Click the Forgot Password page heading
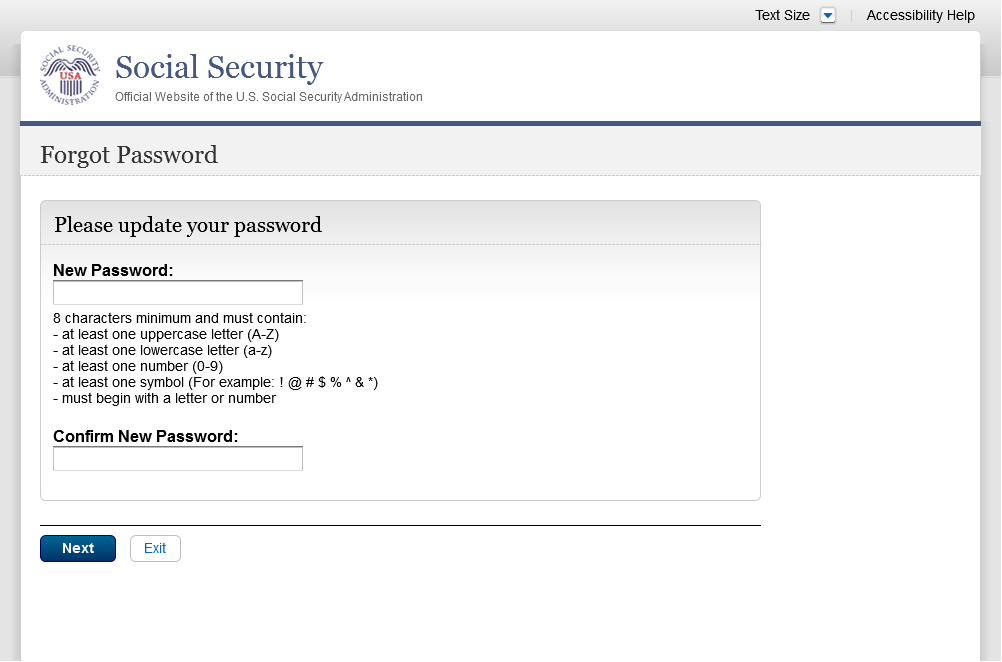The height and width of the screenshot is (662, 1002). click(129, 155)
